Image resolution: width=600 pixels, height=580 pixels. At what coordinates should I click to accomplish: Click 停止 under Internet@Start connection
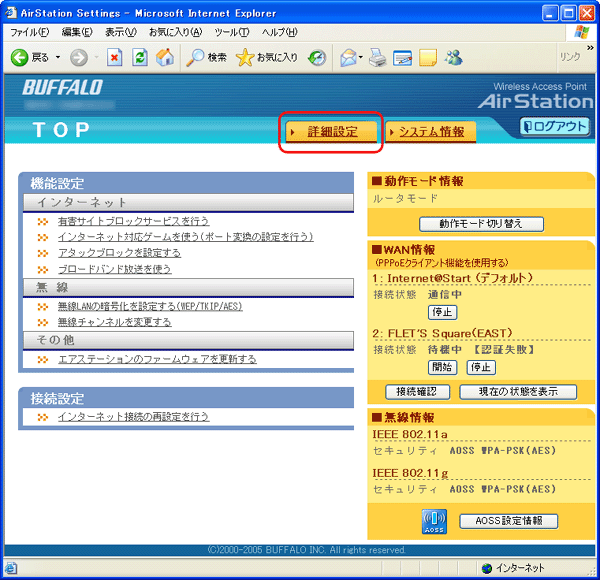tap(442, 312)
